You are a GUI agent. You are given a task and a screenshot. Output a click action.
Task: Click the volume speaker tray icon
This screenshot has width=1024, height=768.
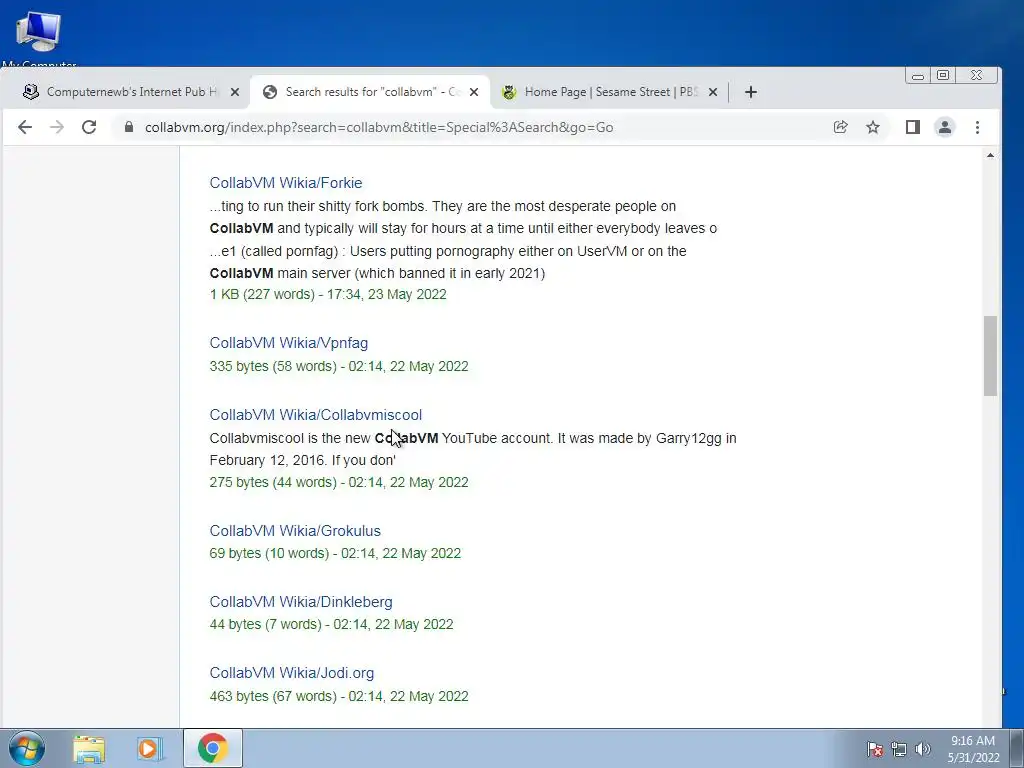pos(923,749)
